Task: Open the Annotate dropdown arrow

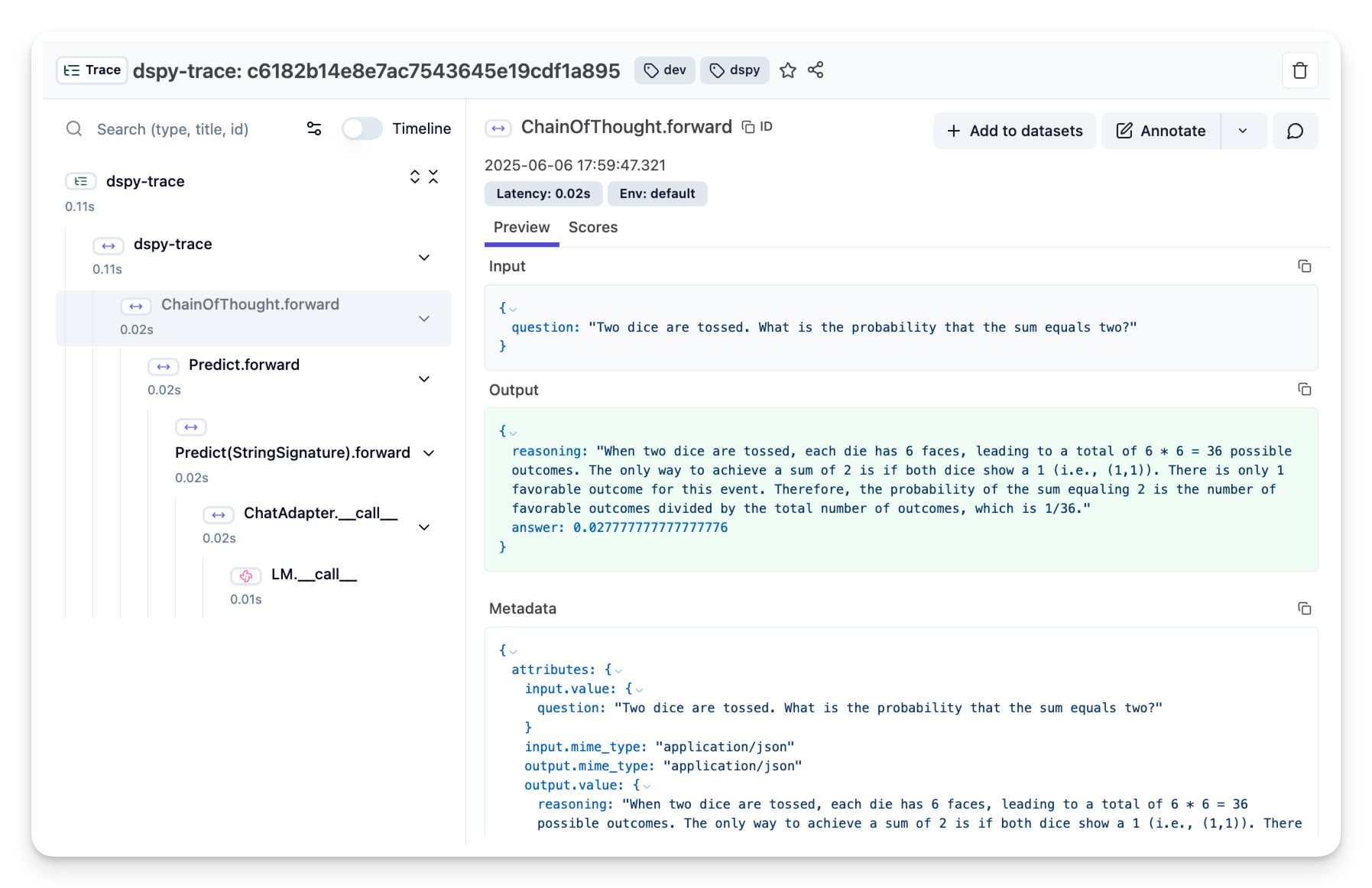Action: 1243,131
